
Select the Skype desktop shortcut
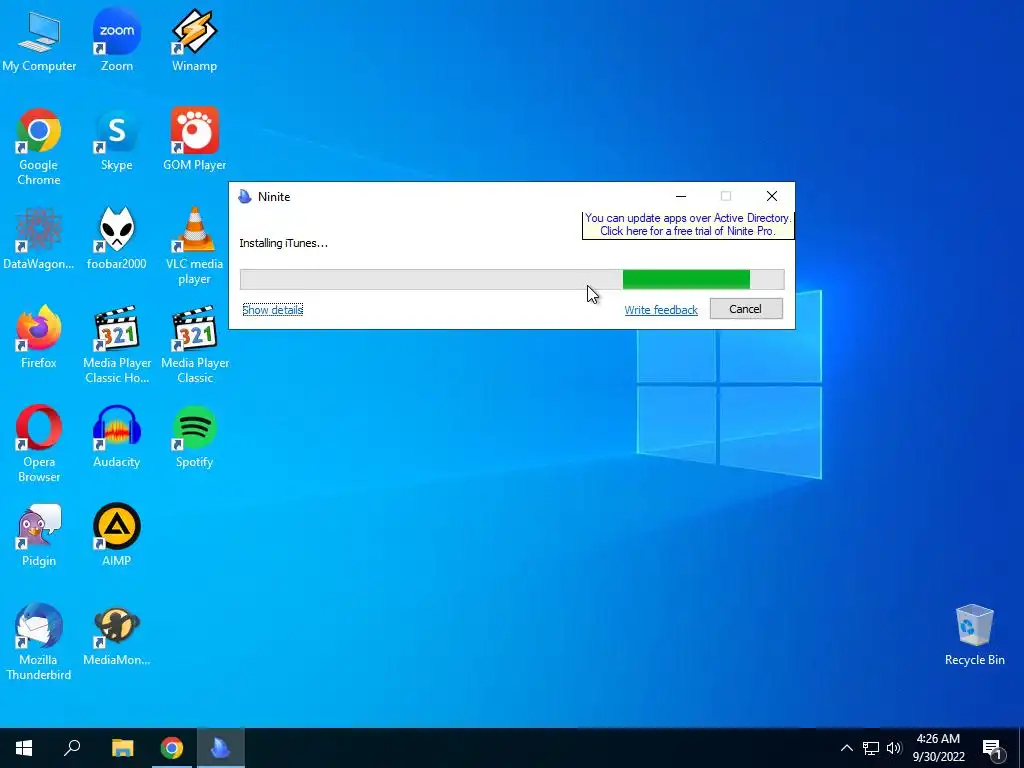click(x=116, y=140)
